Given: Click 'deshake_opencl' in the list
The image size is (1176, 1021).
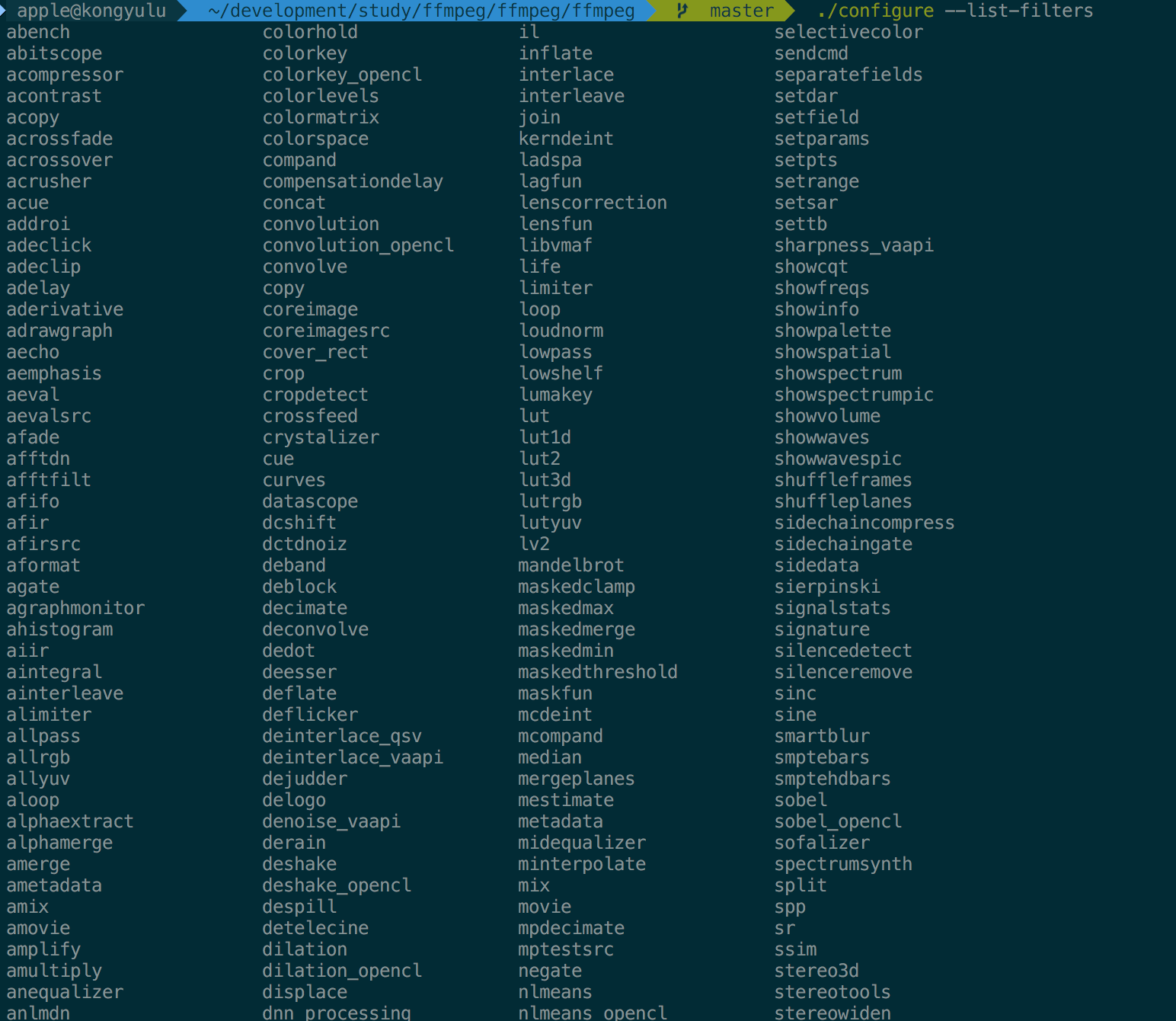Looking at the screenshot, I should pos(337,885).
